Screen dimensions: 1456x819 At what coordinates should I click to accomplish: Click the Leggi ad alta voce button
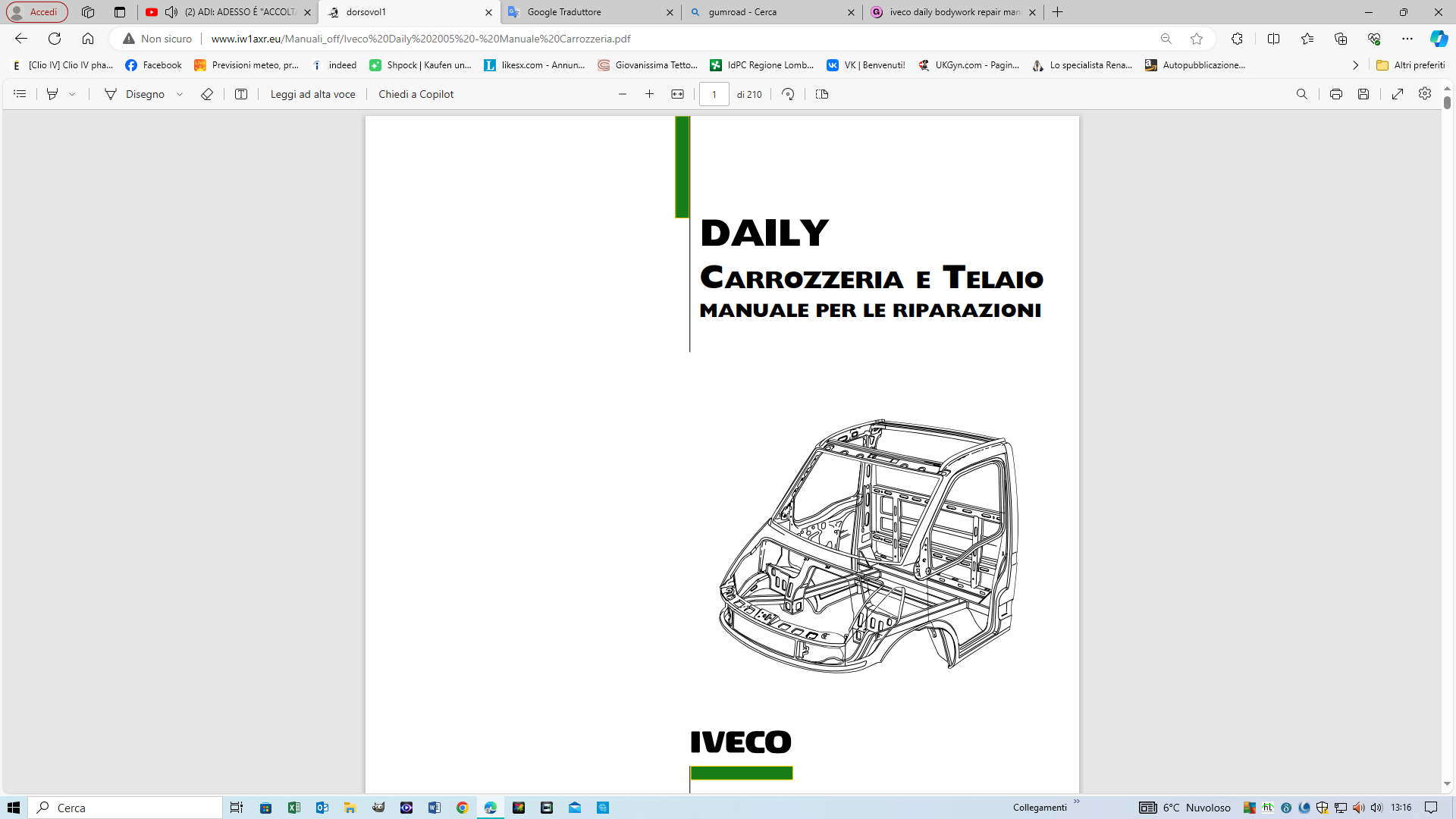tap(312, 94)
